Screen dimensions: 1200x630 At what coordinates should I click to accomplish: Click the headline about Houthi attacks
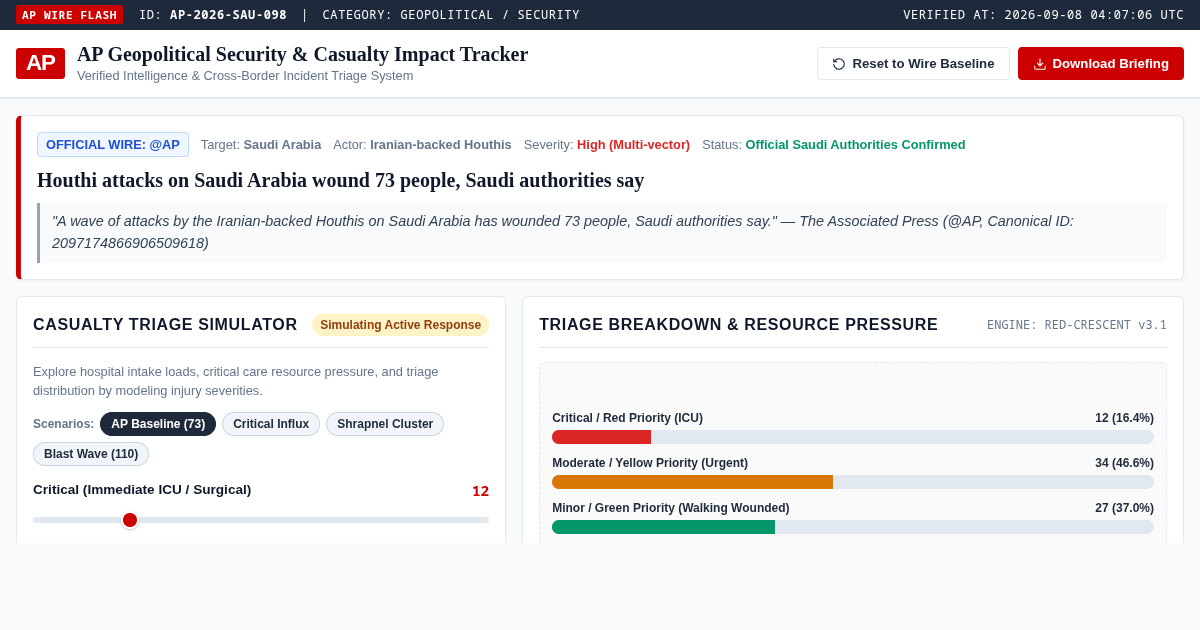(341, 181)
